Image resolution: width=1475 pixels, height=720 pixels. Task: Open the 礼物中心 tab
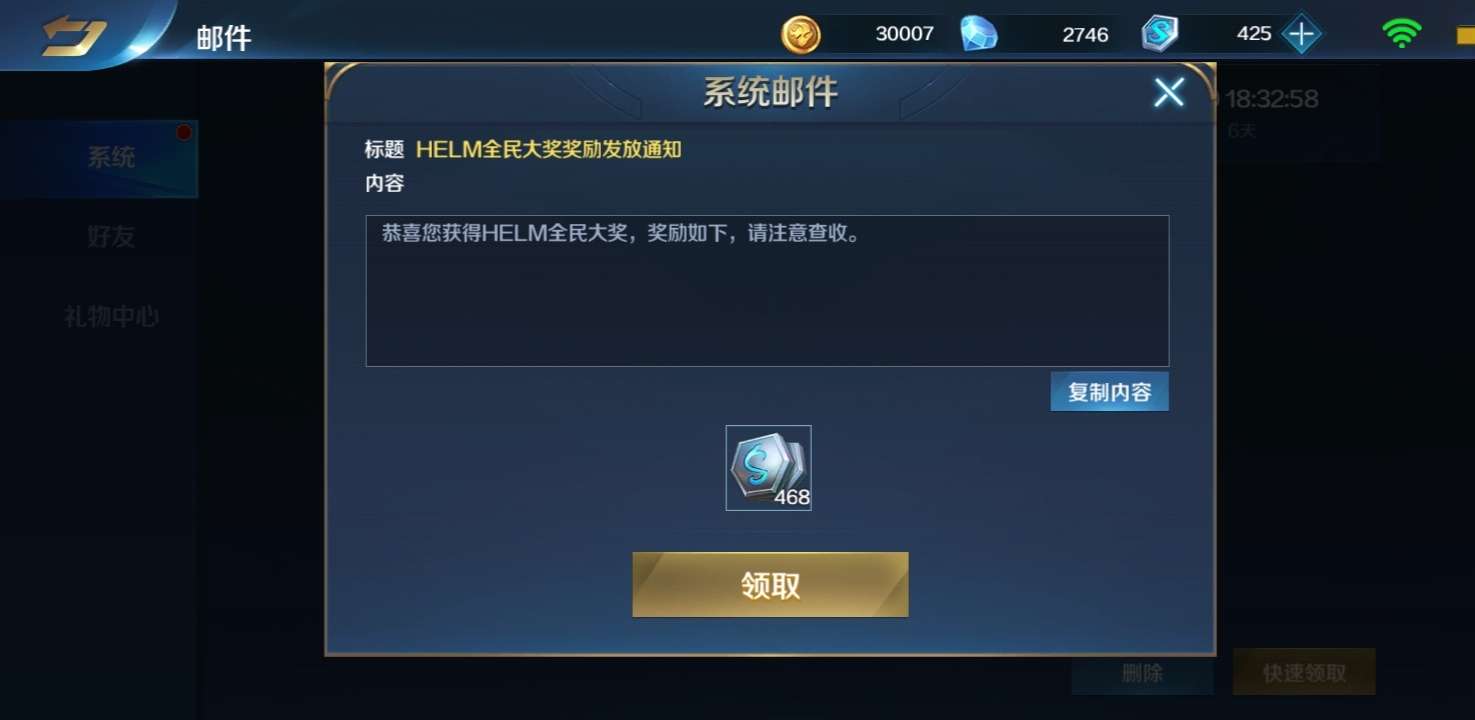pos(111,317)
